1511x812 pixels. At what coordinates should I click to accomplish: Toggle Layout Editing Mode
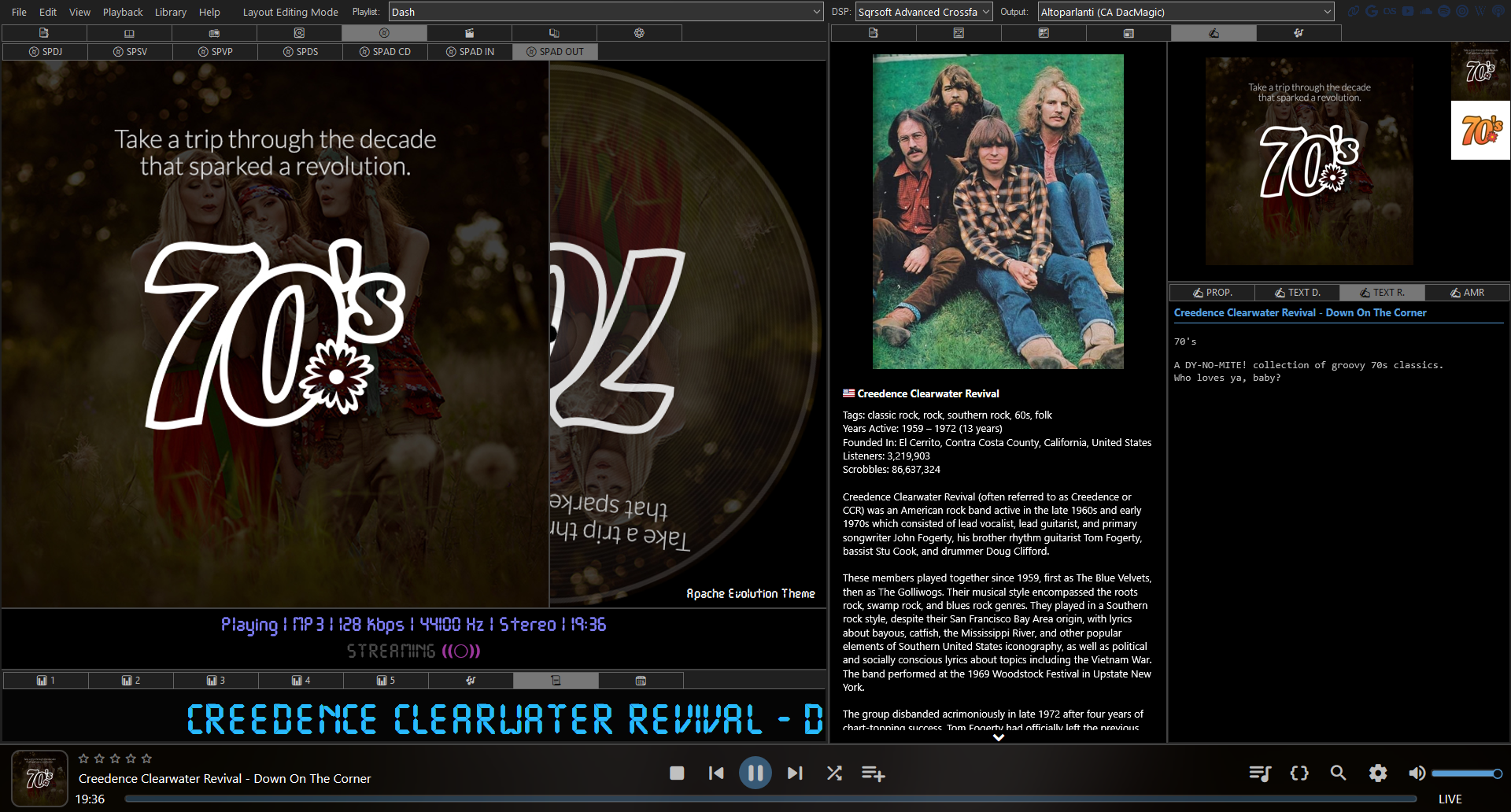point(290,12)
